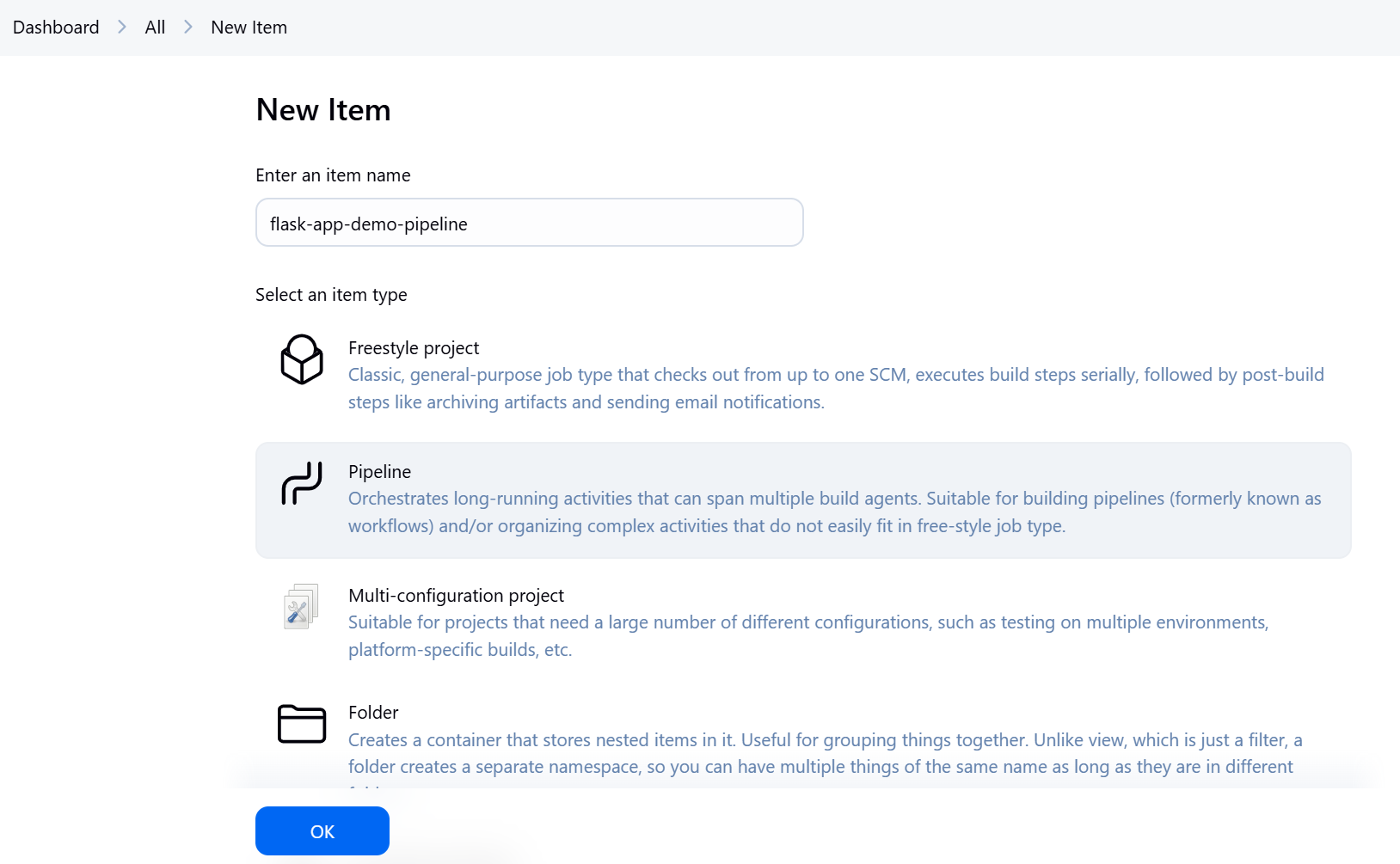The height and width of the screenshot is (864, 1400).
Task: Click the Pipeline curved-pipes icon
Action: point(302,483)
